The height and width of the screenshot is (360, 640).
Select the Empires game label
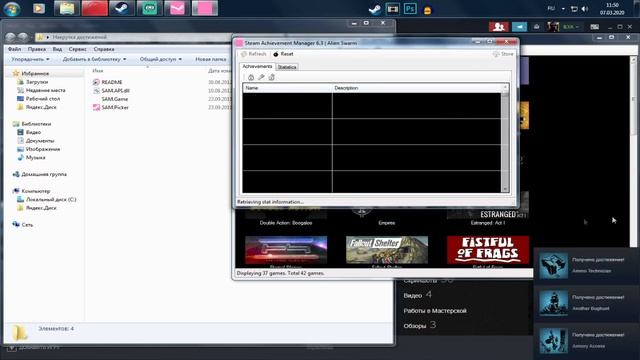[x=387, y=223]
